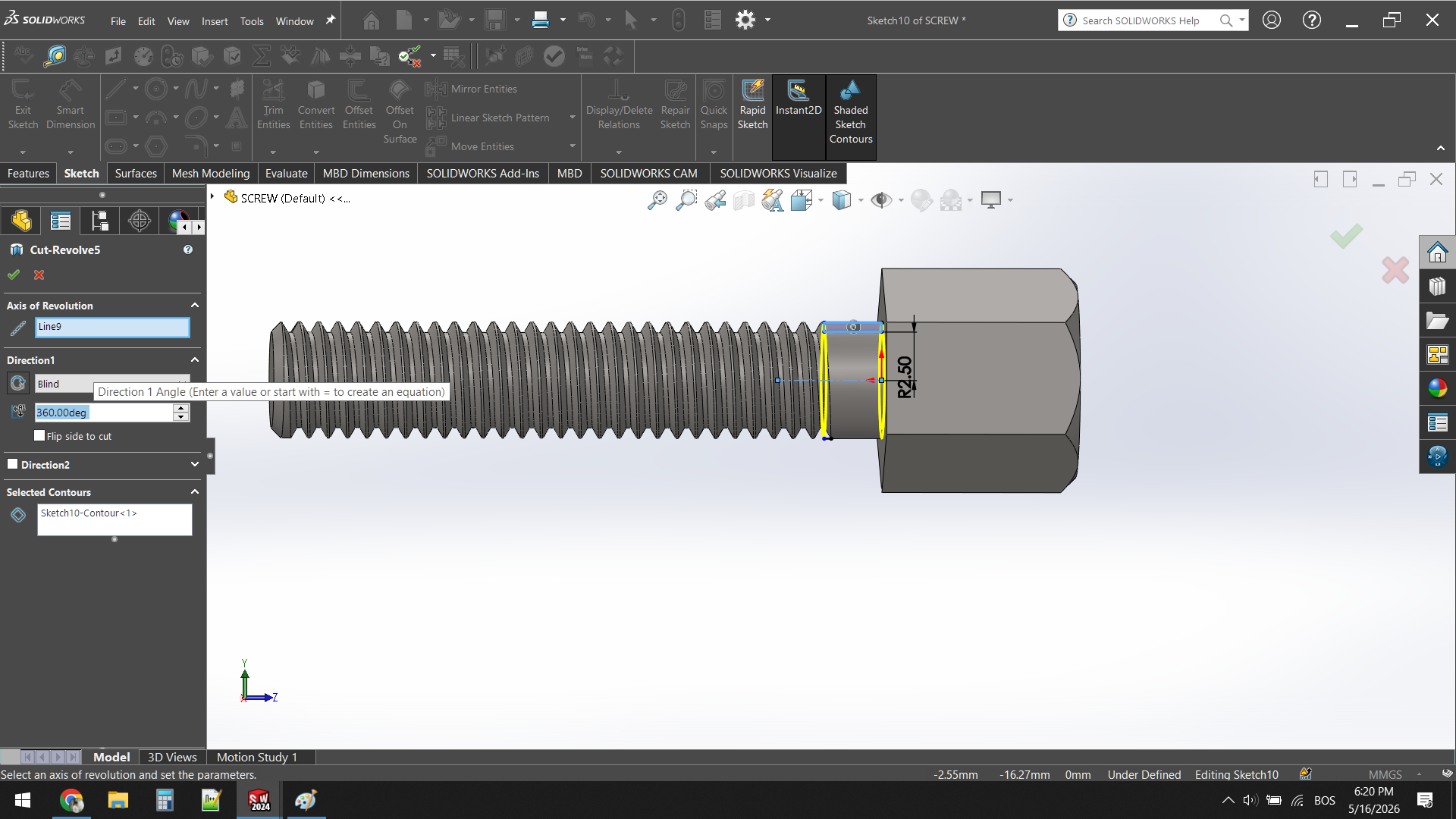Open the File menu
This screenshot has height=819, width=1456.
(x=118, y=21)
